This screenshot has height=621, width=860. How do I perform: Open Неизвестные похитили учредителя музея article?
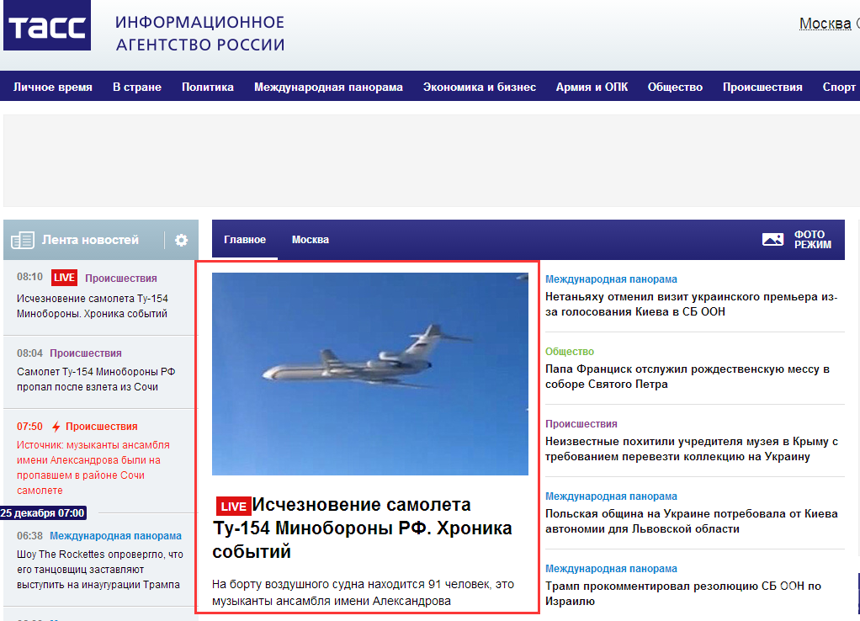pos(692,449)
